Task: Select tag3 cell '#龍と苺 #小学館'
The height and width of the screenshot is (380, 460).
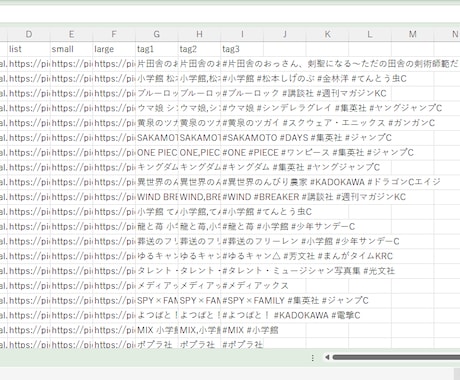Action: point(242,227)
